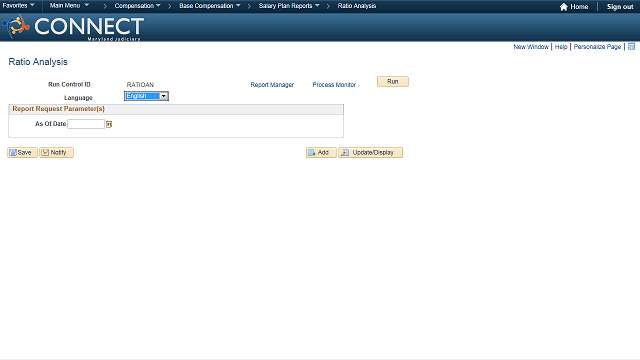Click the Add button
The height and width of the screenshot is (360, 640).
[x=321, y=153]
